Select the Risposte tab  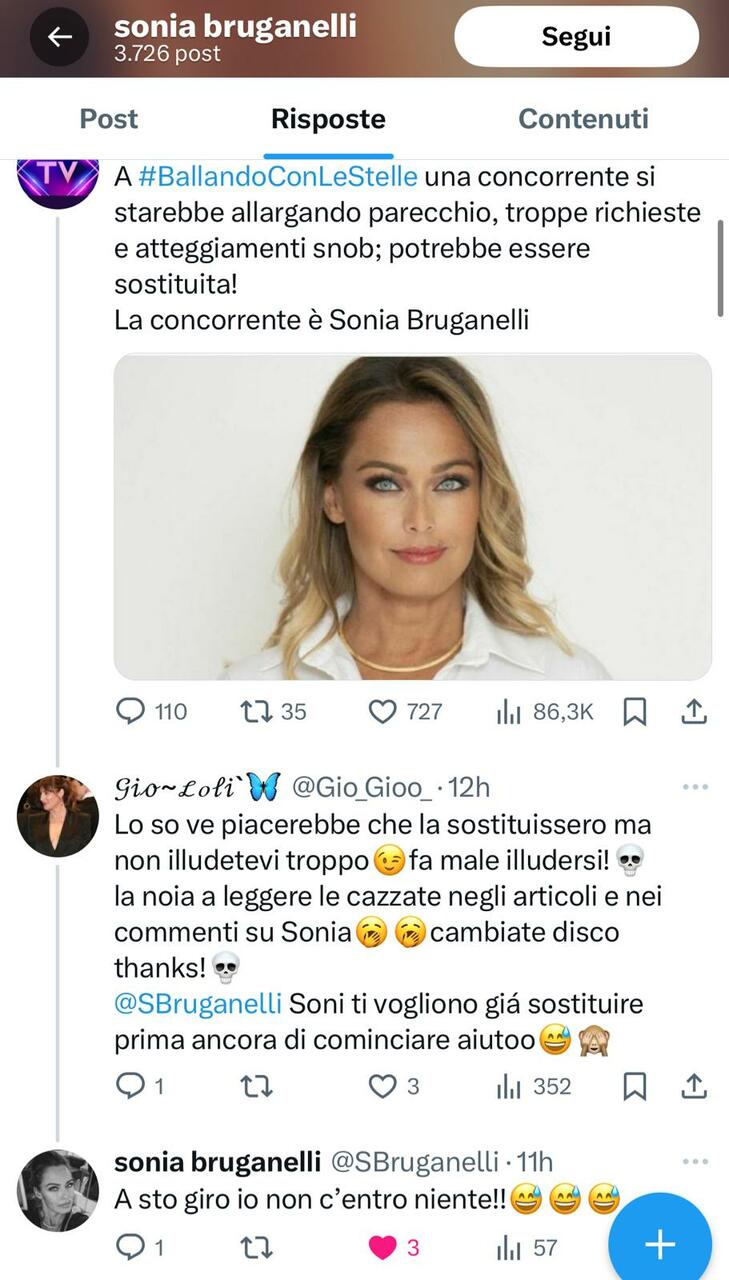point(328,119)
